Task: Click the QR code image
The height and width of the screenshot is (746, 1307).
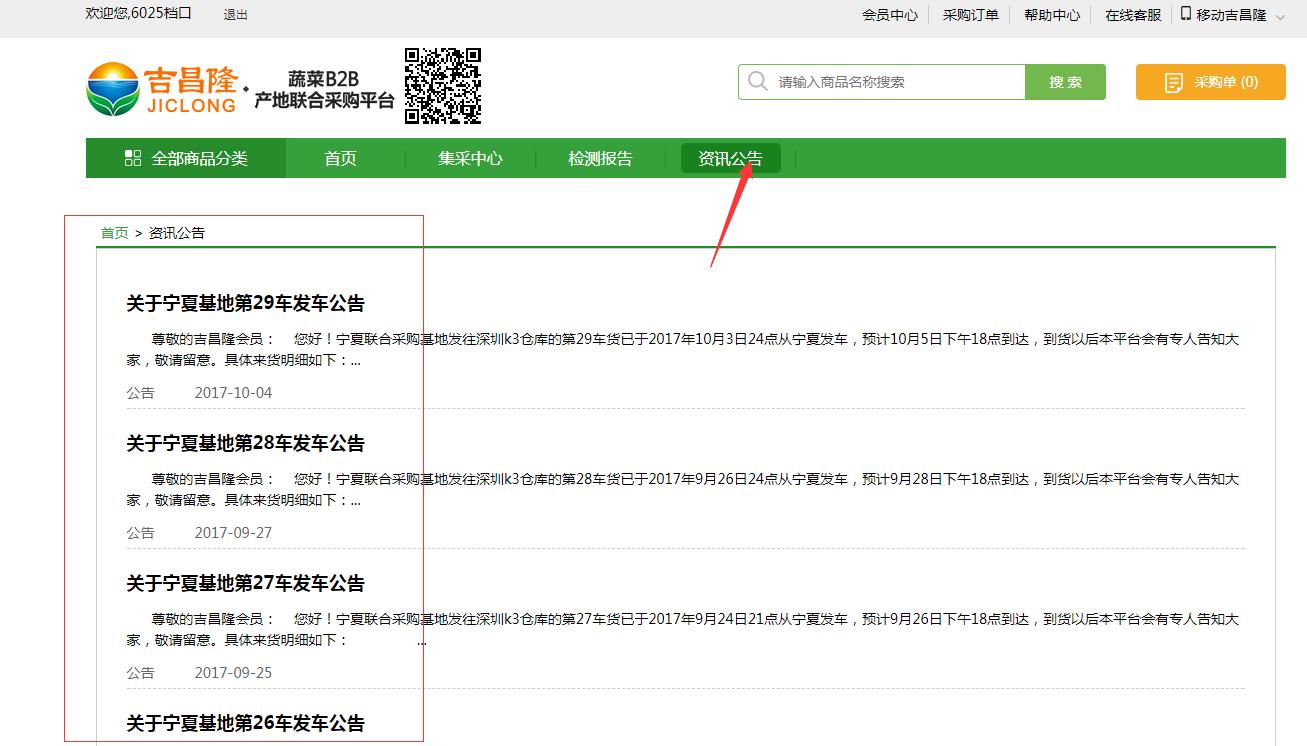Action: tap(443, 86)
